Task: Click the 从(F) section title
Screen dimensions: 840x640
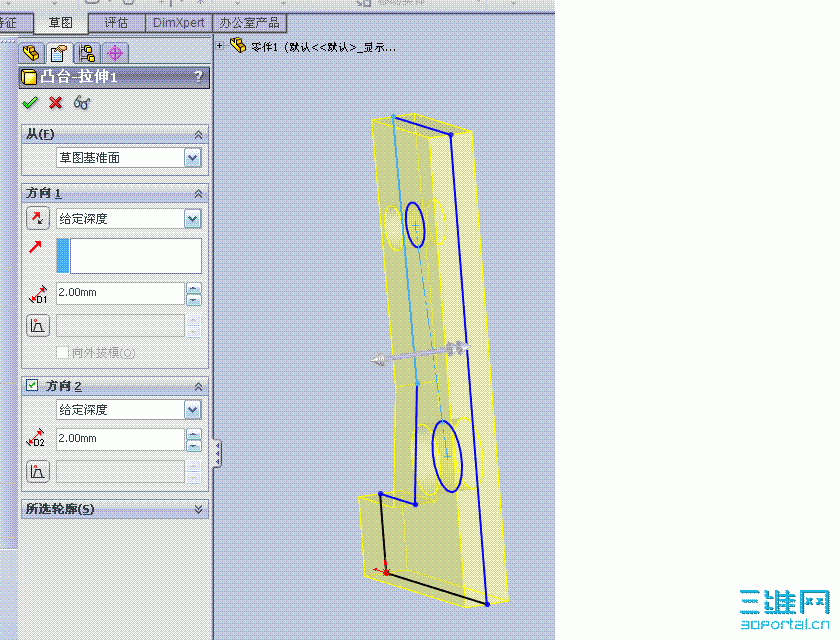Action: tap(40, 134)
